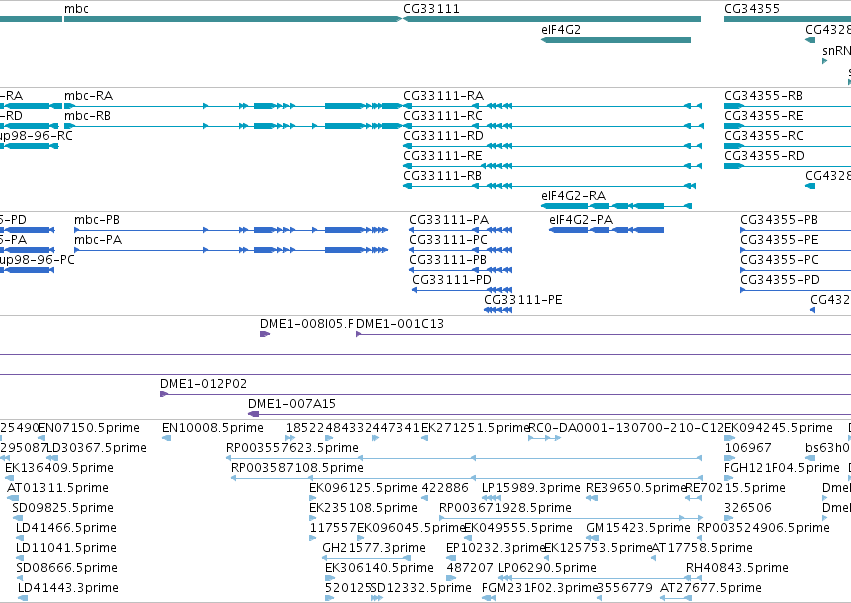Select EST LD41443.3prime label
This screenshot has height=603, width=851.
[x=68, y=588]
